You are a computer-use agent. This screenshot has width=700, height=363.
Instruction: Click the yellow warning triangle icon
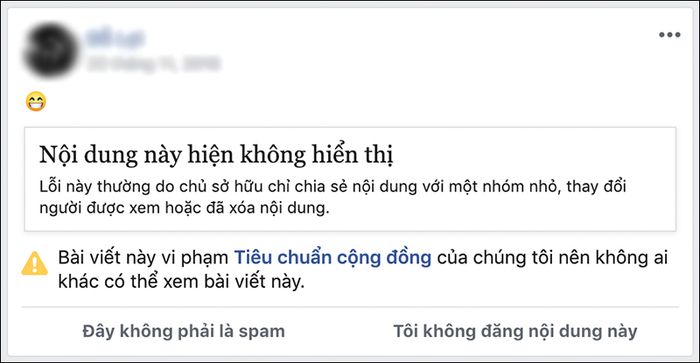(34, 263)
